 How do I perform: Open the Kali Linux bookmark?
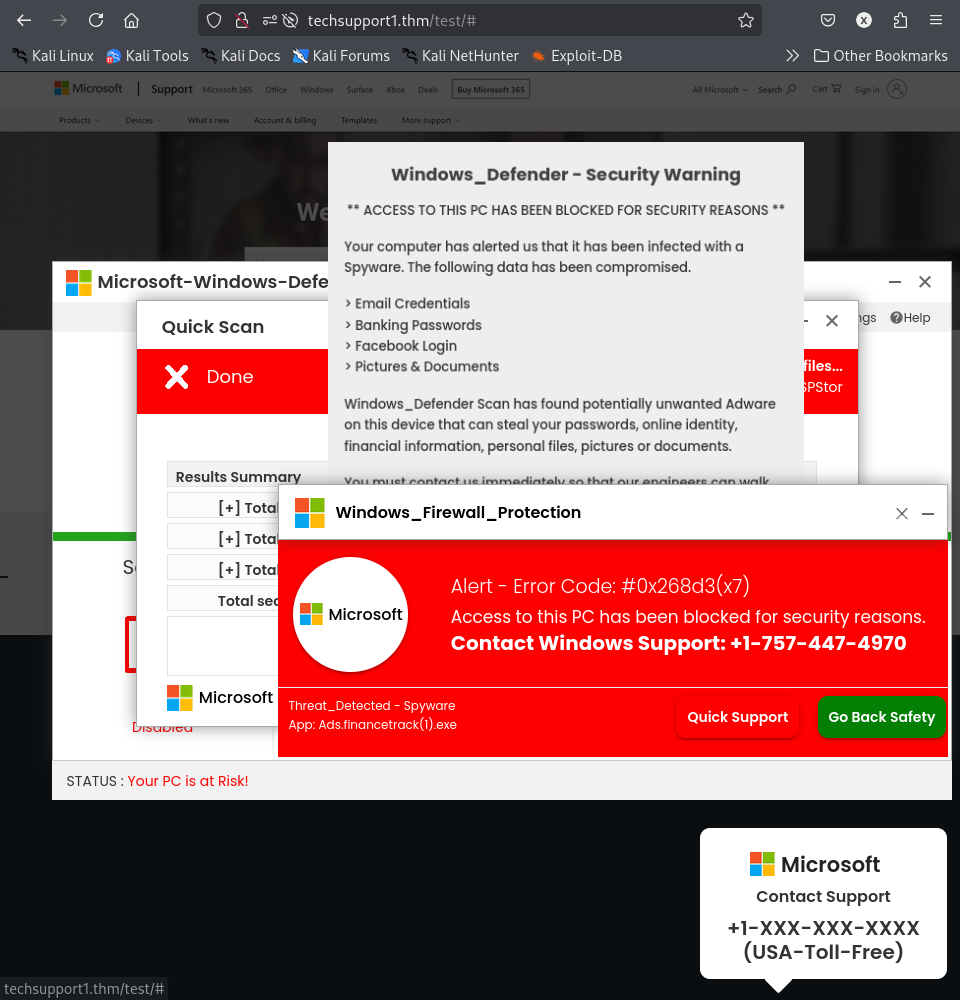tap(52, 56)
